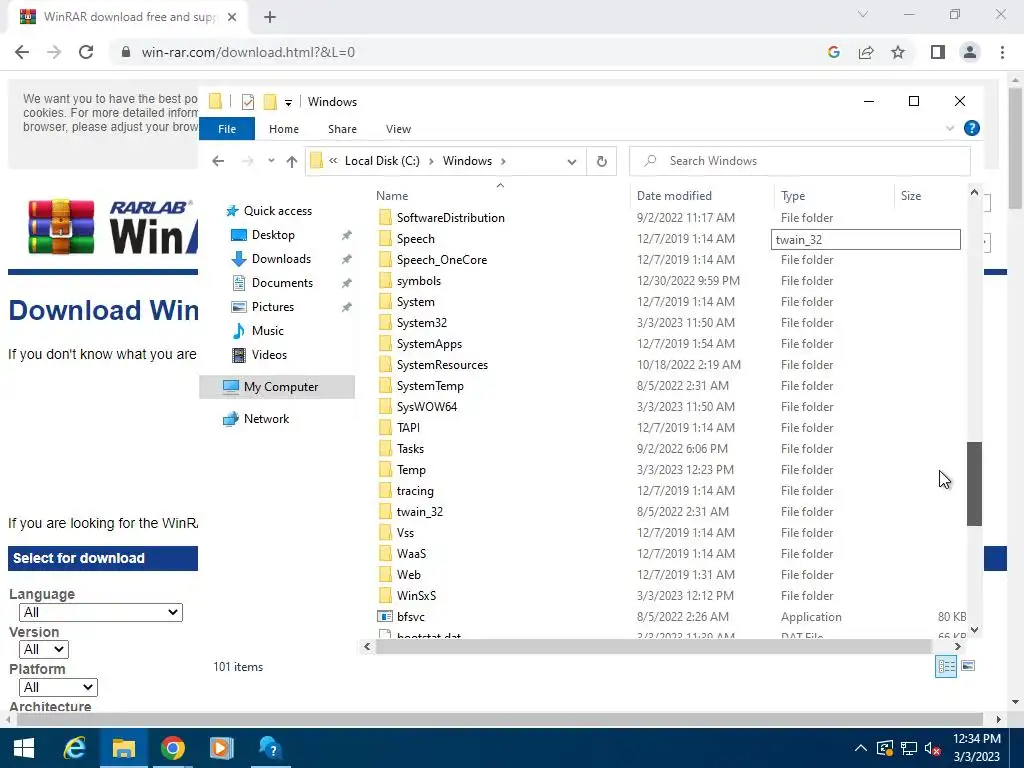
Task: Click Windows segment in address bar
Action: click(467, 161)
